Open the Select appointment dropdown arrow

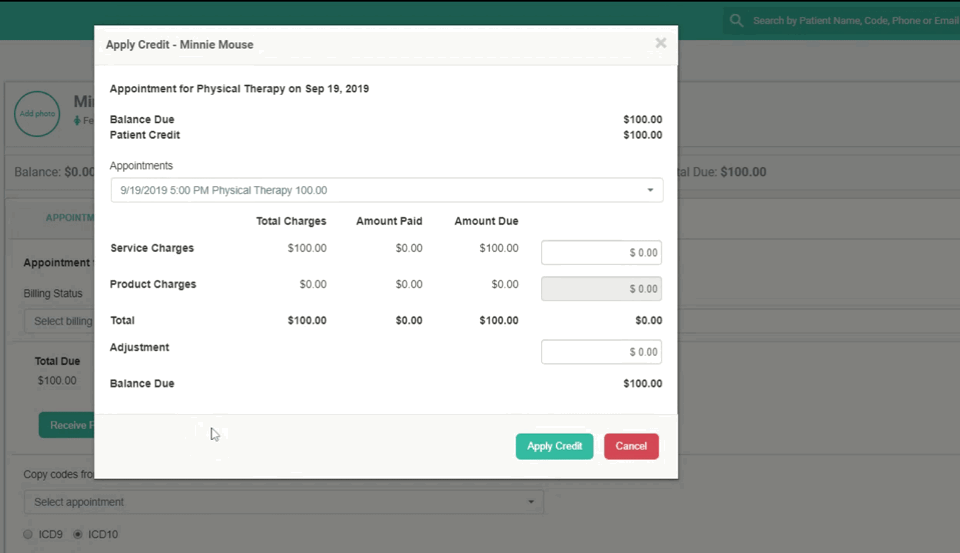coord(531,502)
